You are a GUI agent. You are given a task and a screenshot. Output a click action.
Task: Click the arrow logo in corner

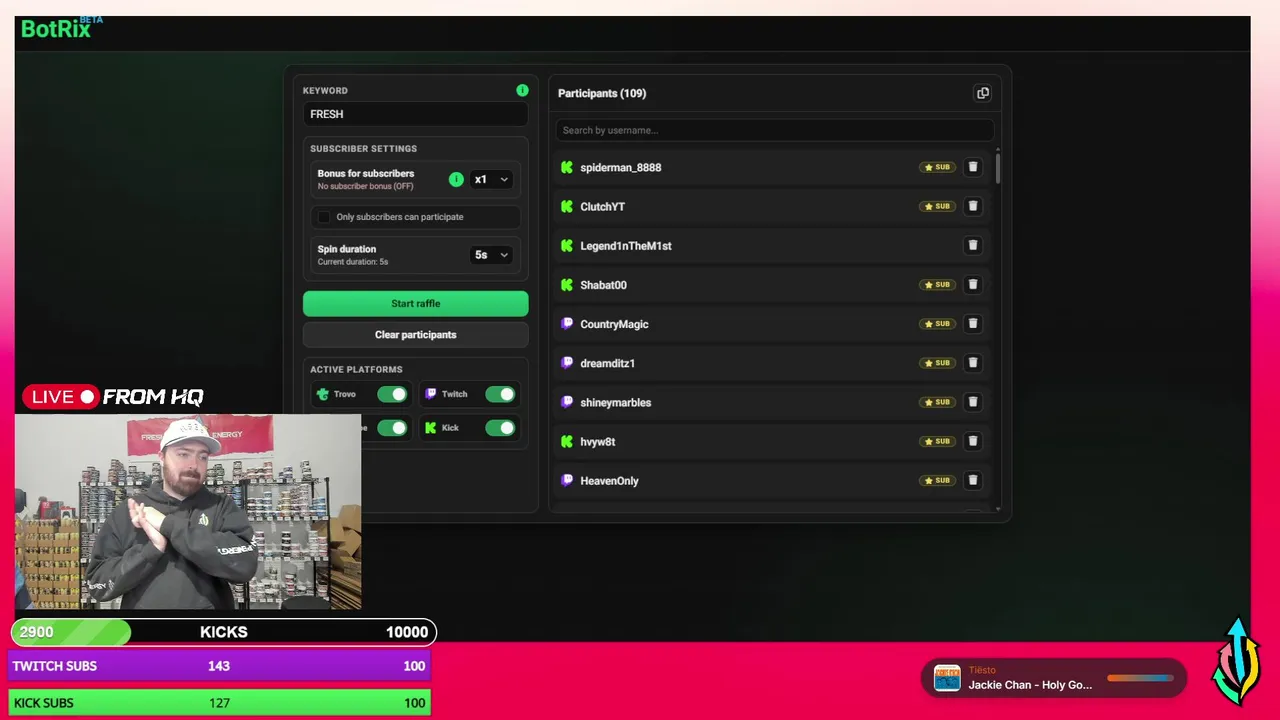pyautogui.click(x=1237, y=662)
